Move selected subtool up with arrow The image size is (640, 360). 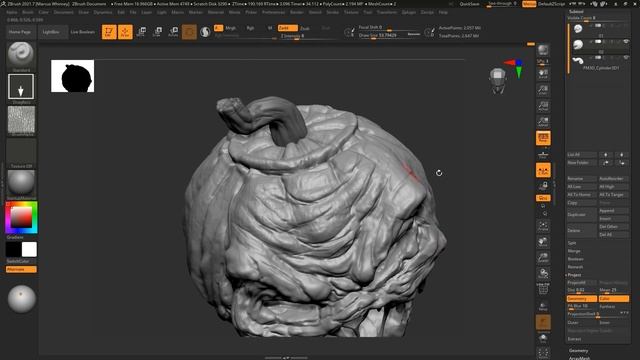pyautogui.click(x=605, y=155)
